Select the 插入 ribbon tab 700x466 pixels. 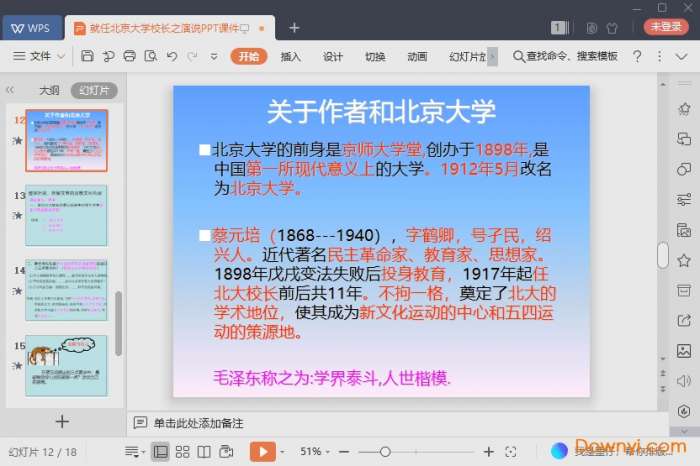(290, 57)
